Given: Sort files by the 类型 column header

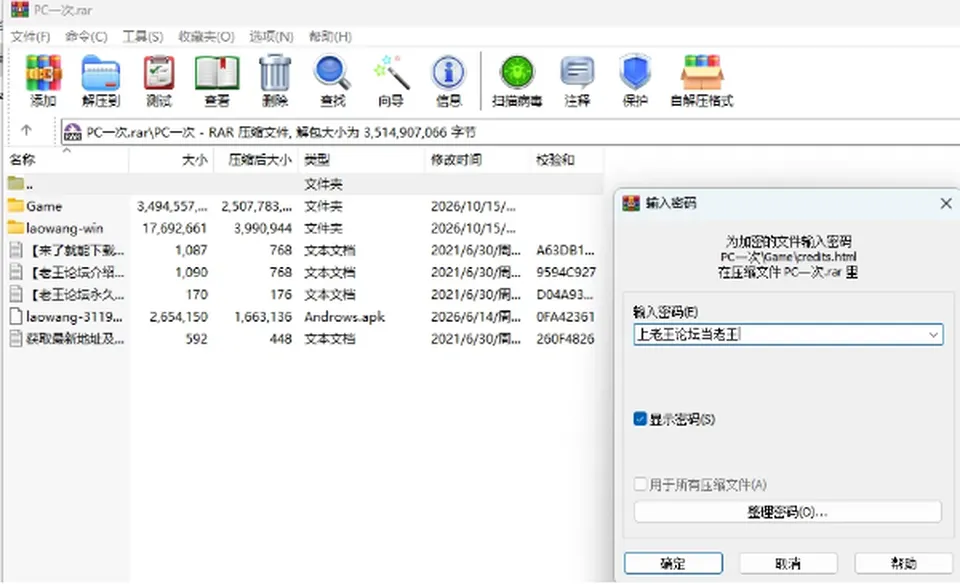Looking at the screenshot, I should pyautogui.click(x=361, y=160).
